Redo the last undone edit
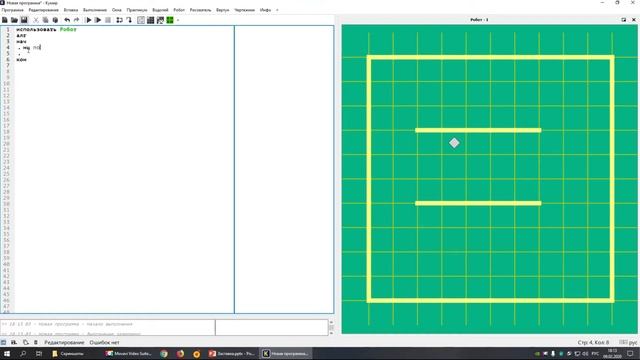This screenshot has width=640, height=360. 76,20
